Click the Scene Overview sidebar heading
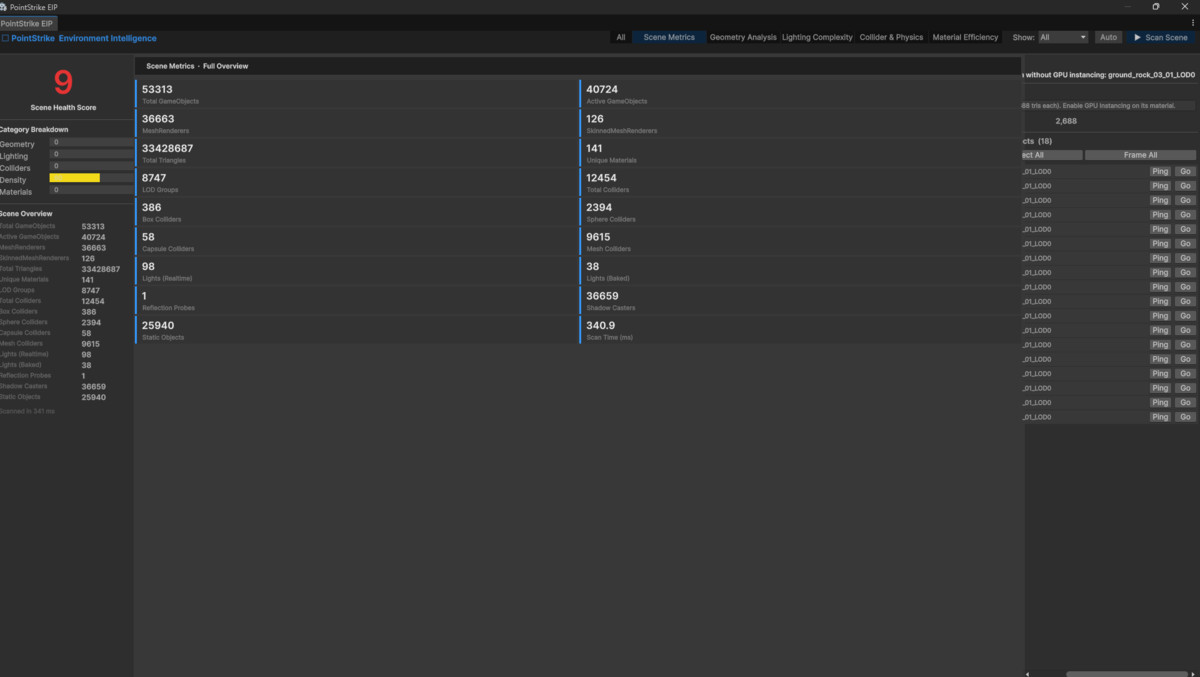 point(26,214)
